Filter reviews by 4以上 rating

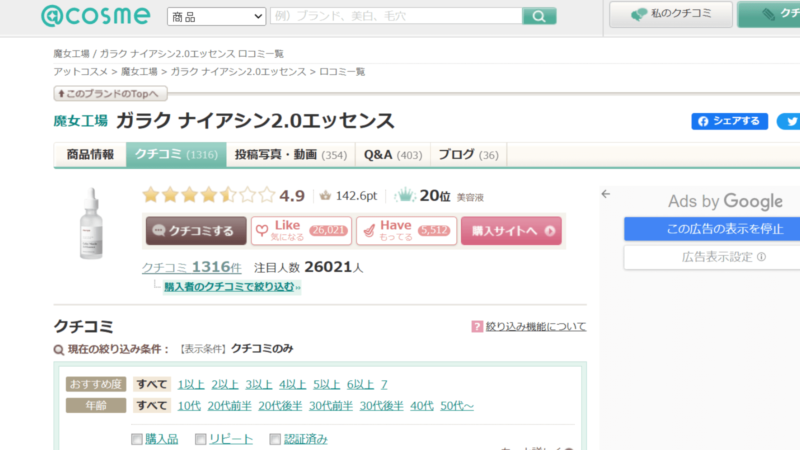click(x=292, y=384)
